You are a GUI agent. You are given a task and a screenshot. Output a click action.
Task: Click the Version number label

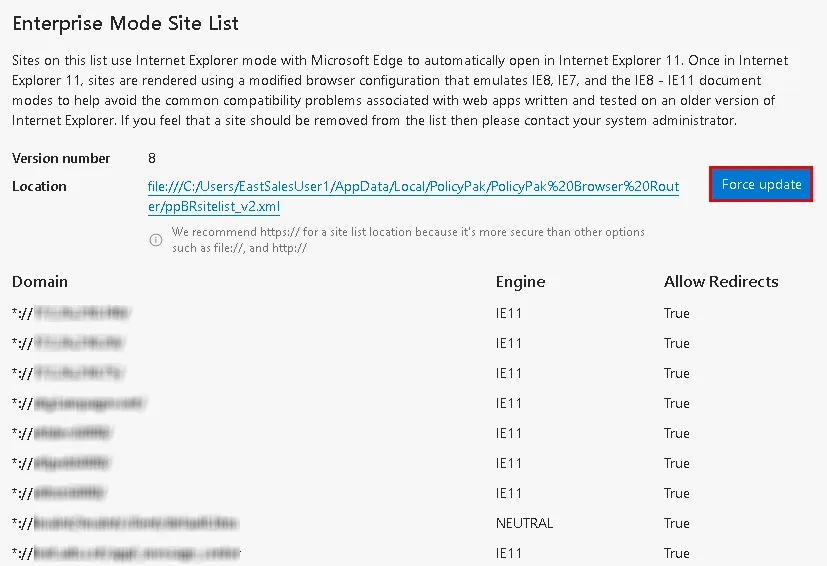pos(61,158)
